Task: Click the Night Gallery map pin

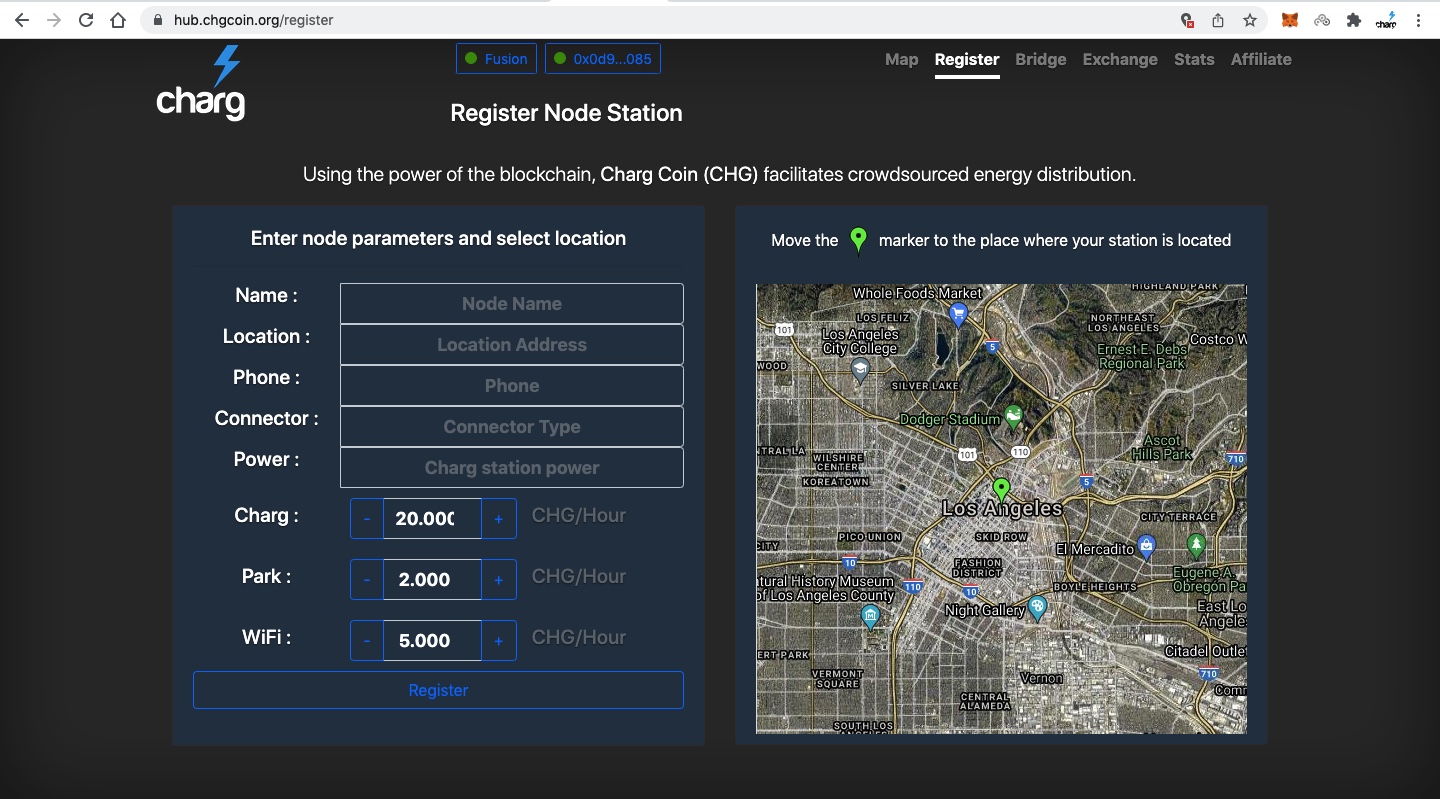Action: tap(1038, 607)
